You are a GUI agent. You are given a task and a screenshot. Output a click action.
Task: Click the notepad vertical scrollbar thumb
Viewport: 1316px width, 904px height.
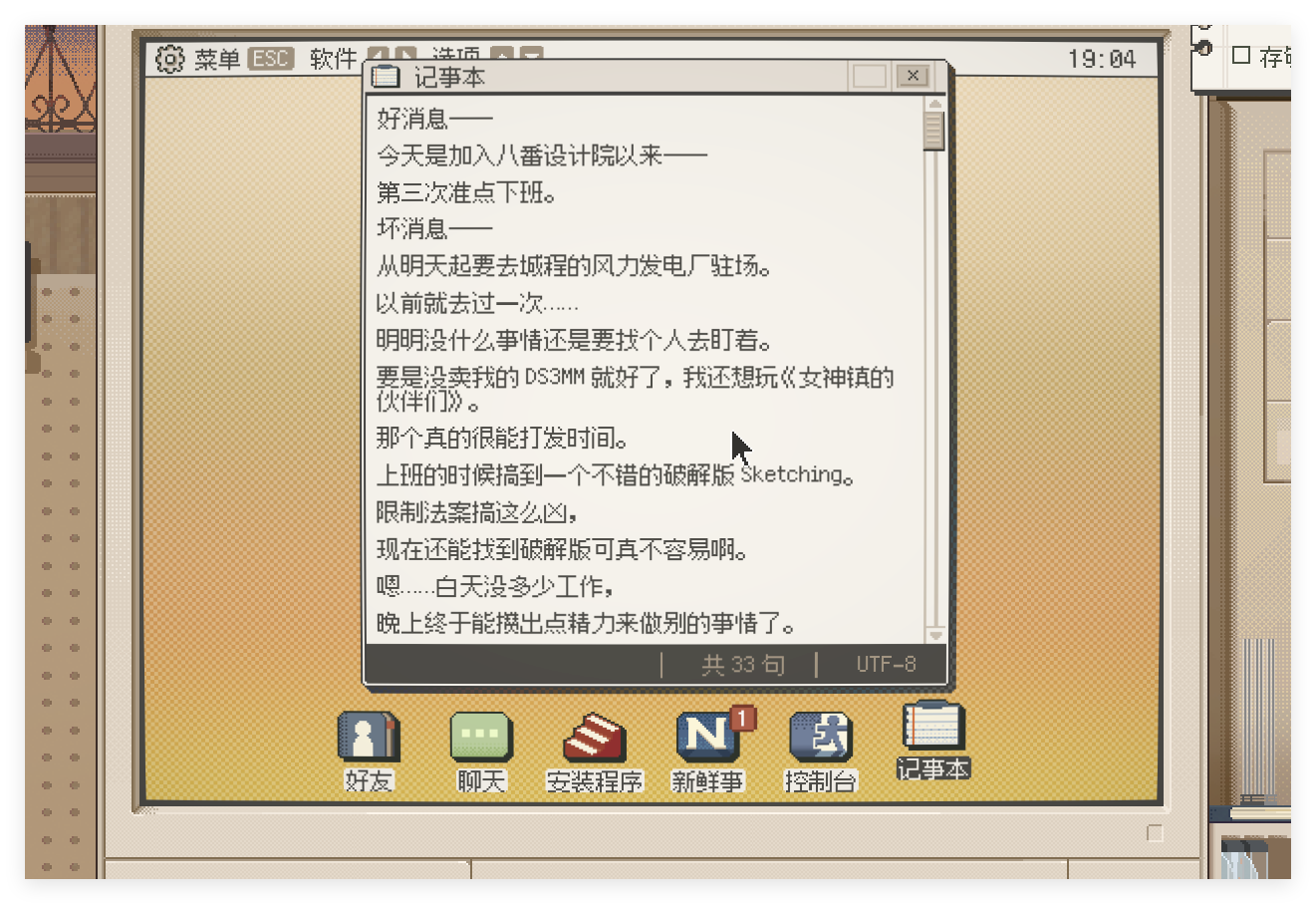point(934,131)
